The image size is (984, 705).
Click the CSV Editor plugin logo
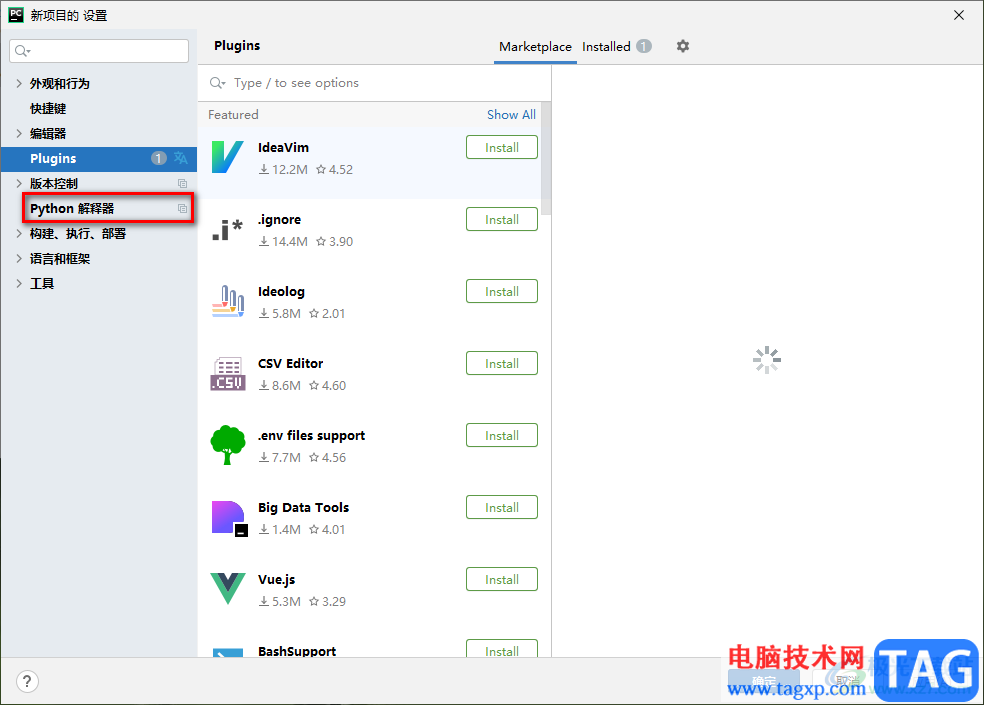pos(227,374)
